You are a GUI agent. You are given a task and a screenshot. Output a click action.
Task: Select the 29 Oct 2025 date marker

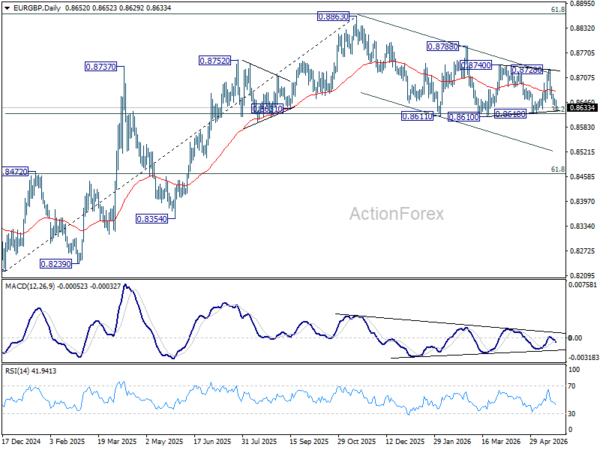(x=355, y=441)
